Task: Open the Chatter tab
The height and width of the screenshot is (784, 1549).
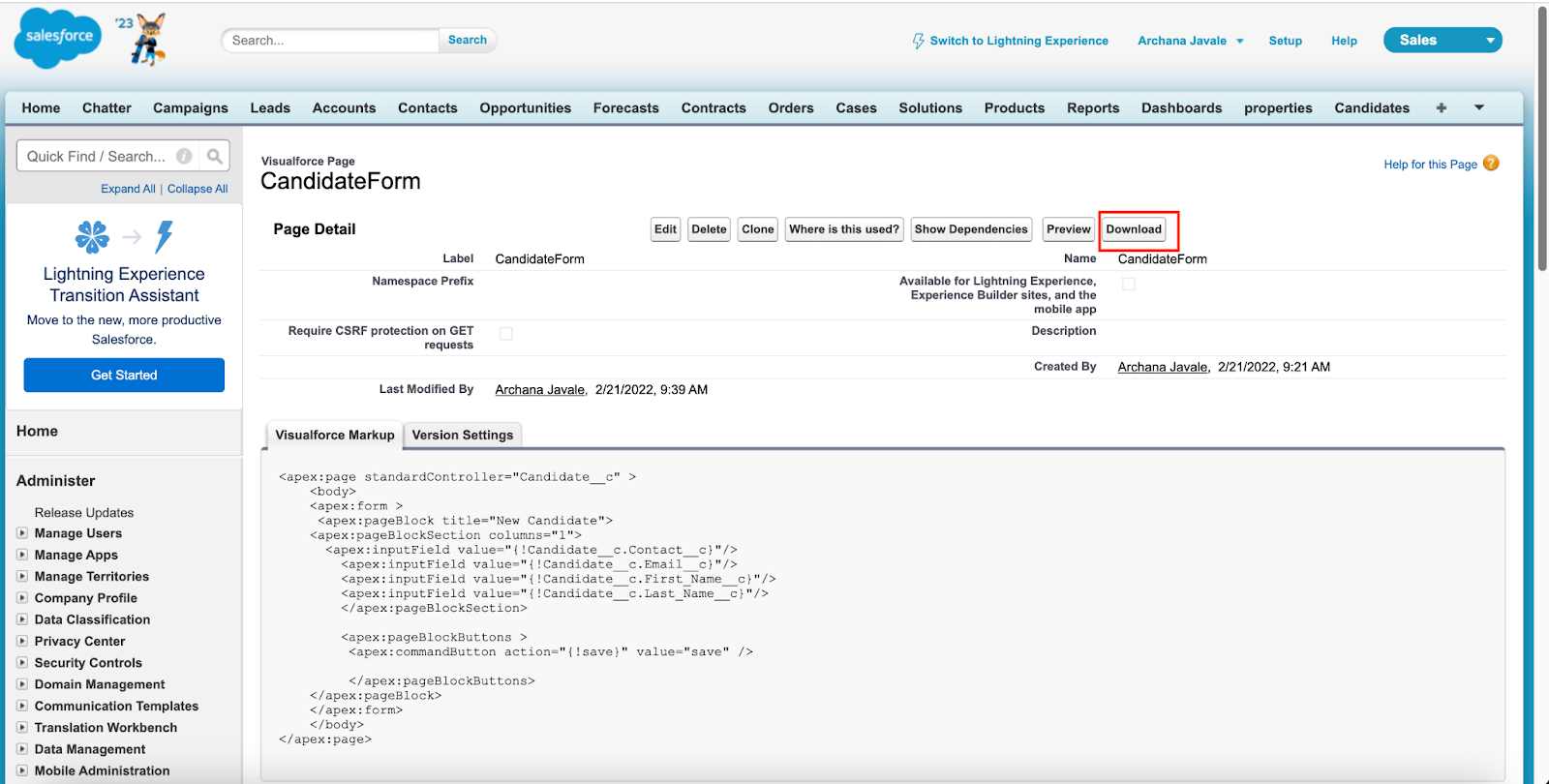Action: [106, 108]
